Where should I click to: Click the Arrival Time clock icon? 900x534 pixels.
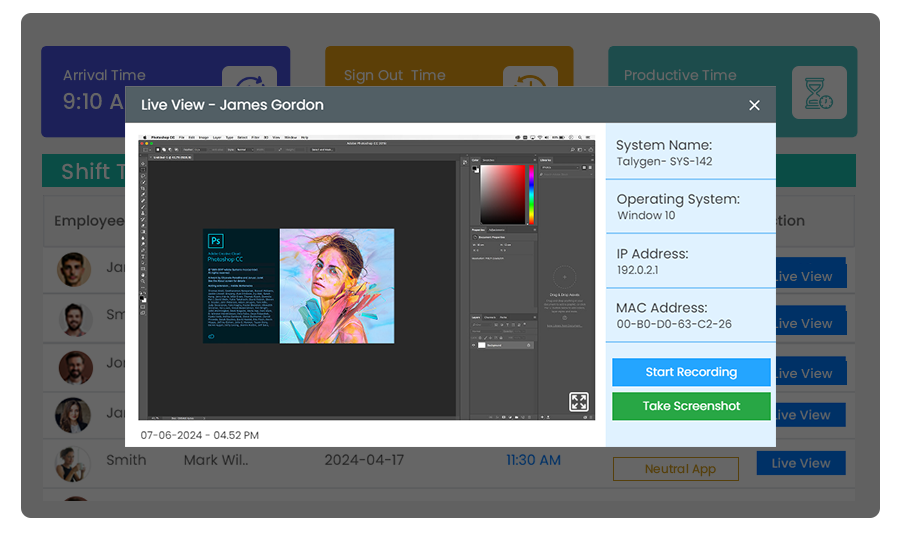[x=249, y=88]
